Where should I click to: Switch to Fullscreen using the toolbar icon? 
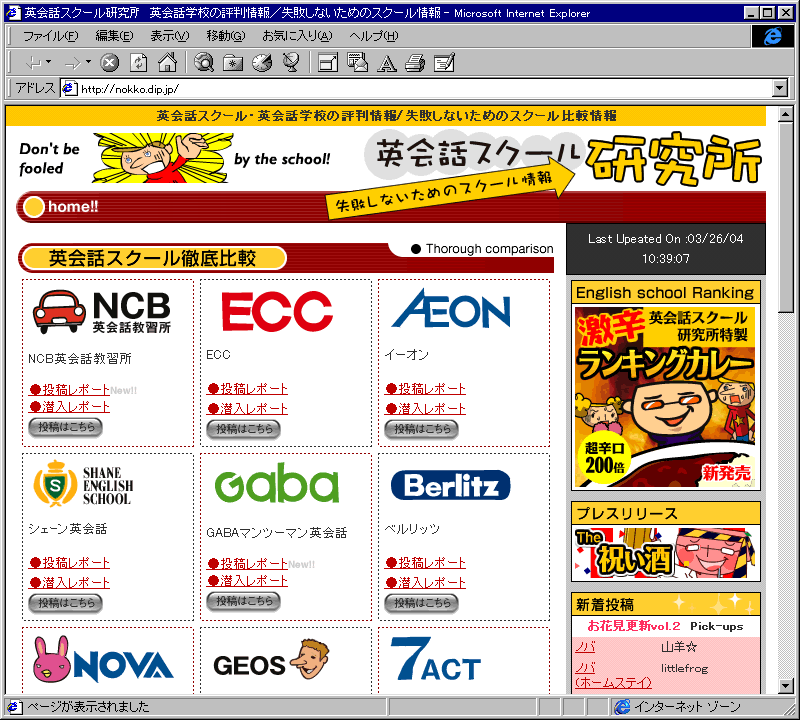point(328,63)
